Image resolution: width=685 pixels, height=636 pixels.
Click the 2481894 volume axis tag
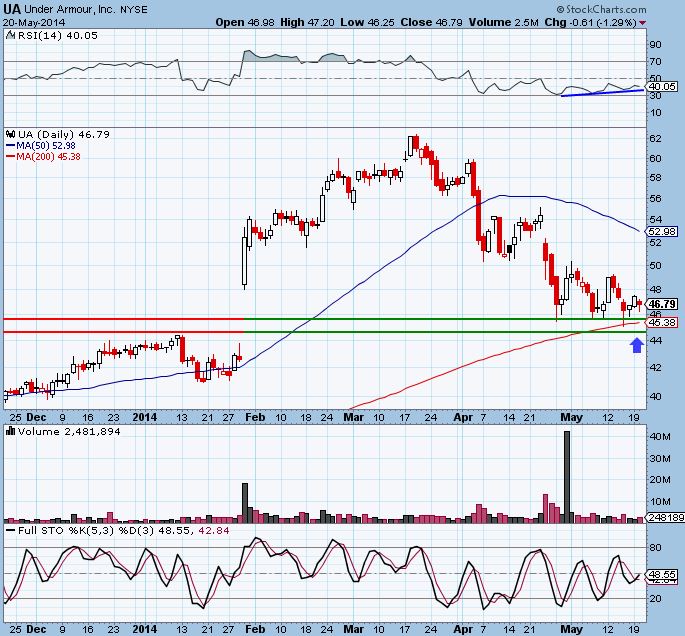click(x=667, y=517)
